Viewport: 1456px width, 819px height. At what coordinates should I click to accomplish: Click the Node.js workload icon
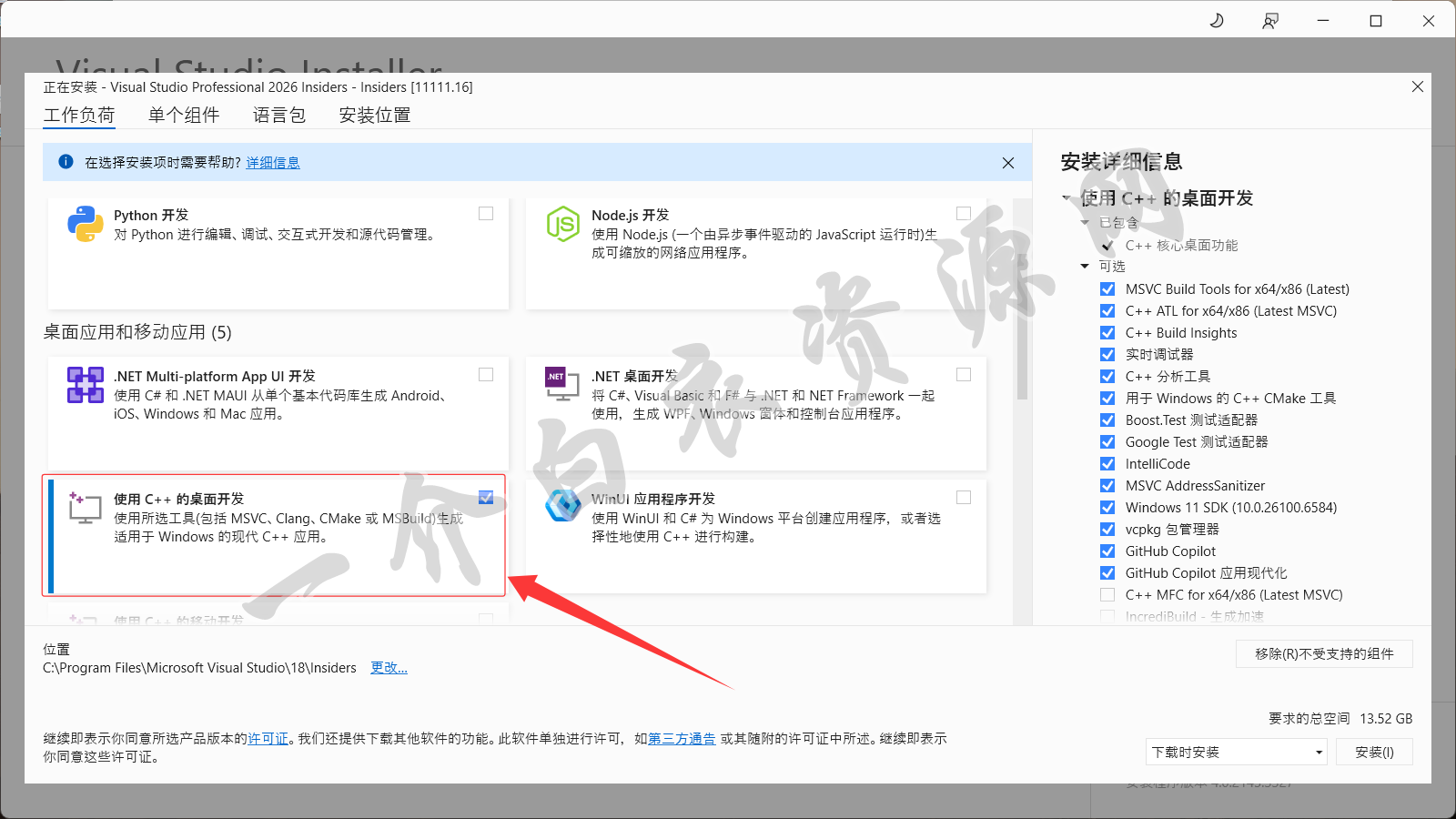coord(562,224)
